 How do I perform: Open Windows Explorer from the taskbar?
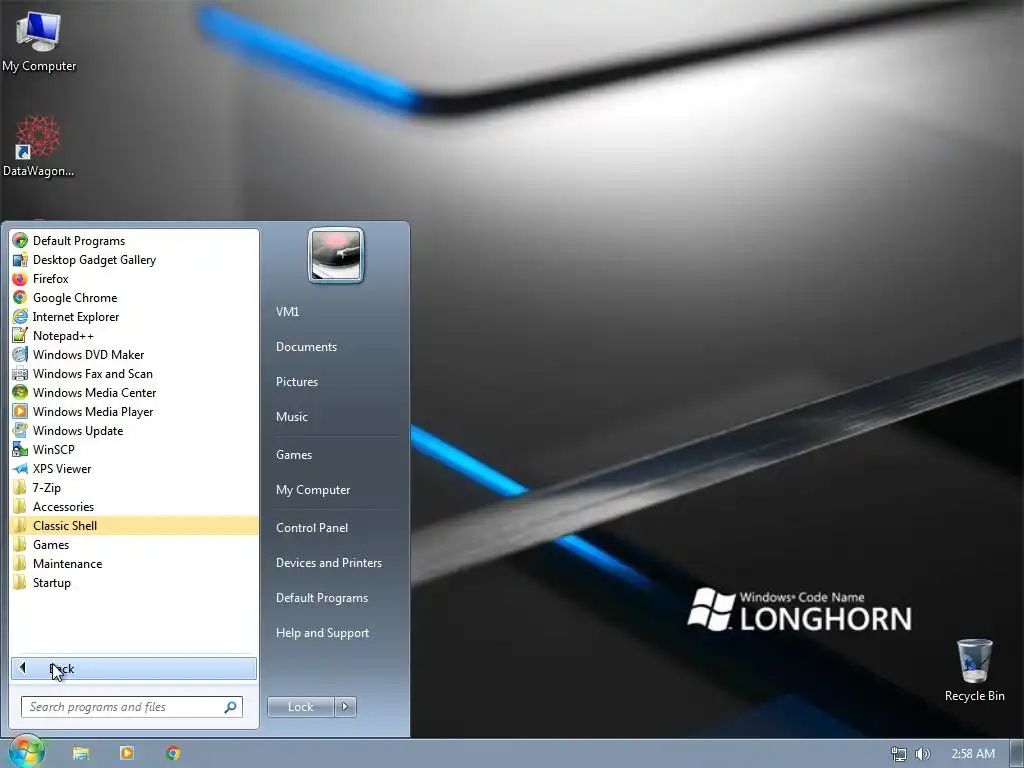click(81, 753)
